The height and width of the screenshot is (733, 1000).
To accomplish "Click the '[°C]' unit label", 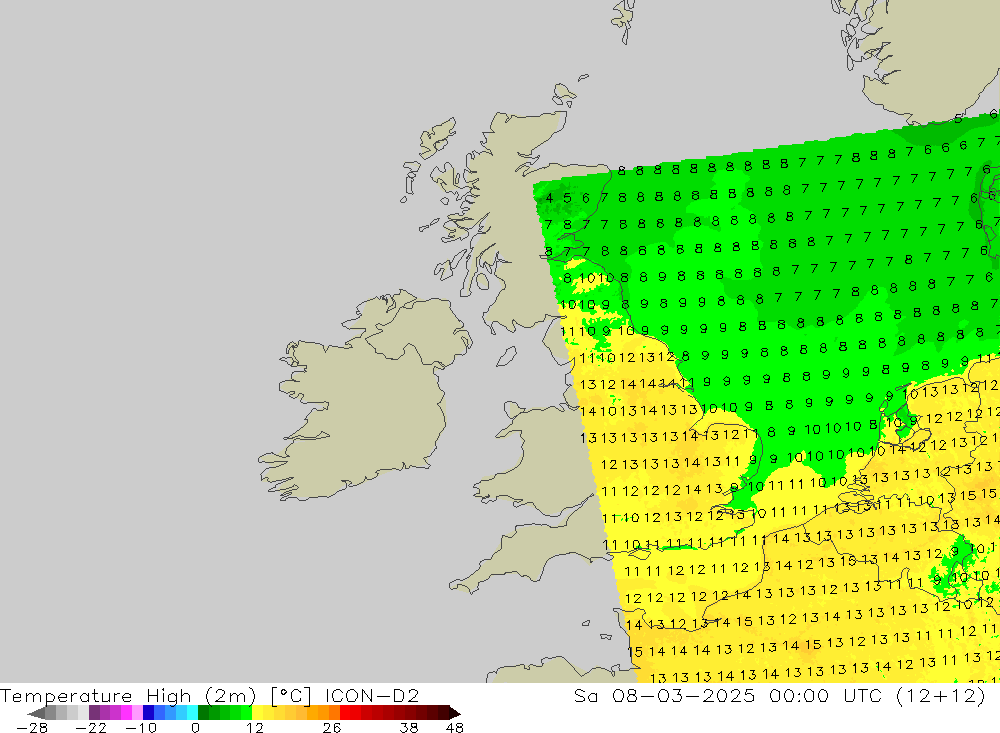I will pyautogui.click(x=290, y=695).
